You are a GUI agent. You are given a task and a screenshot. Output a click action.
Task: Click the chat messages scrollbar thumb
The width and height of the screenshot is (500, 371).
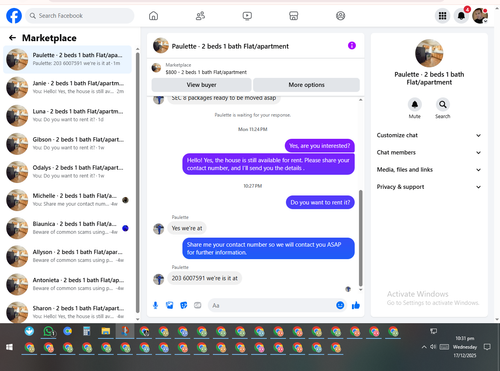pos(360,238)
